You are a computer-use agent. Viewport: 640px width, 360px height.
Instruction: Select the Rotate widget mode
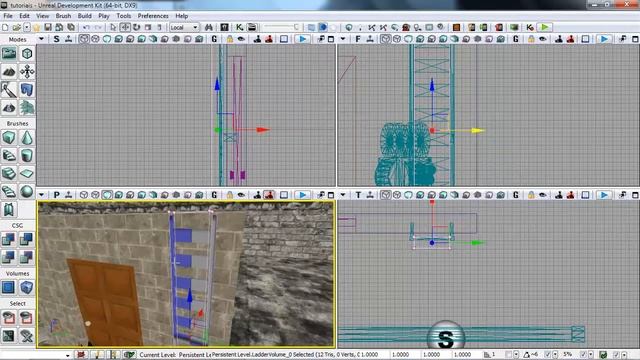pyautogui.click(x=136, y=27)
